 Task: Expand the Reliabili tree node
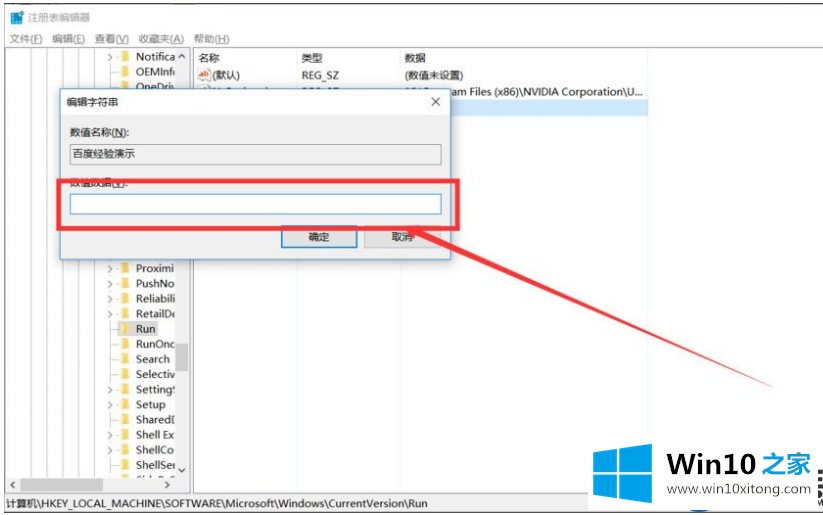click(x=110, y=299)
